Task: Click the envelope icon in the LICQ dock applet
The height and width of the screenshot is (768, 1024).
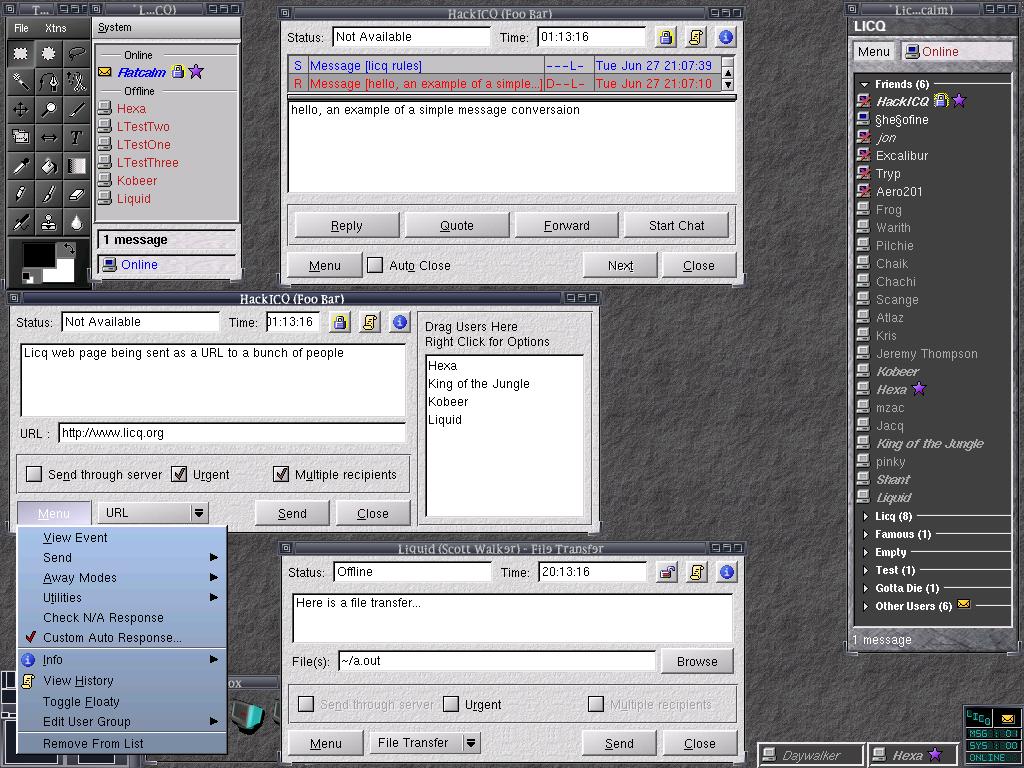Action: tap(1008, 719)
